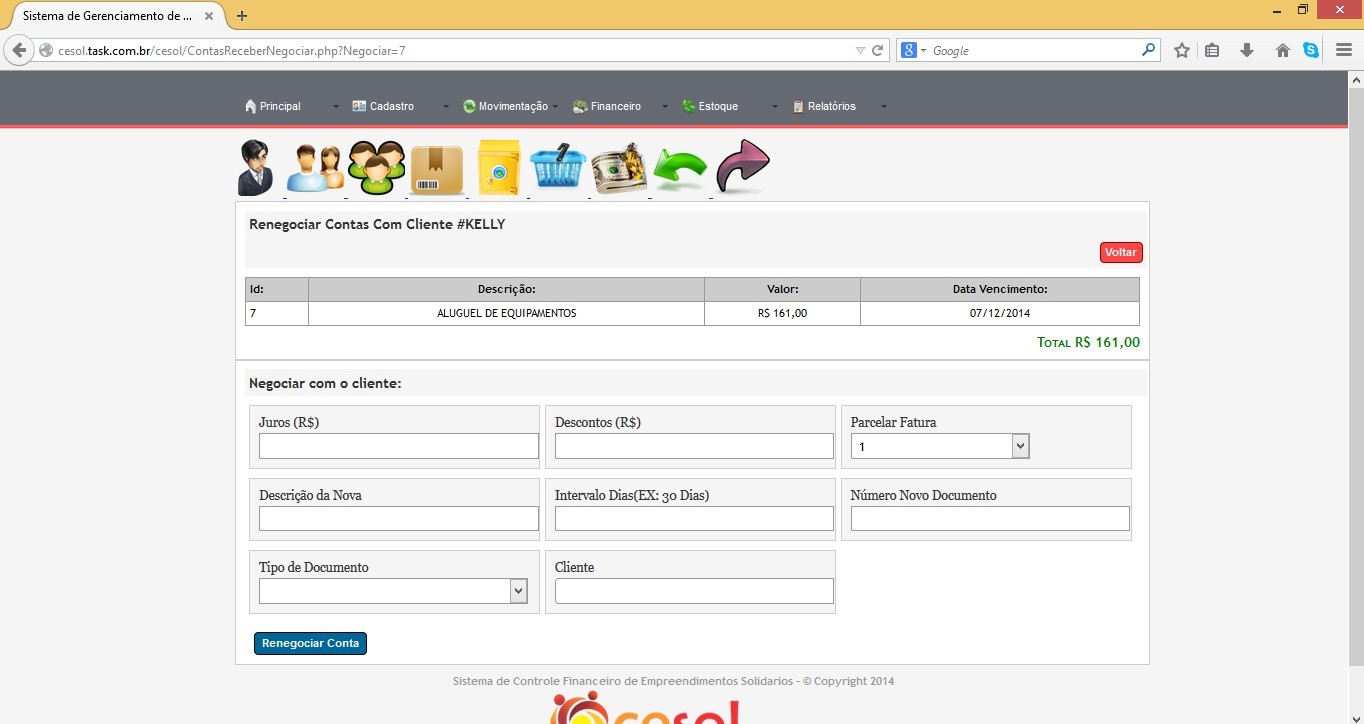
Task: Expand the Tipo de Documento dropdown
Action: (393, 591)
